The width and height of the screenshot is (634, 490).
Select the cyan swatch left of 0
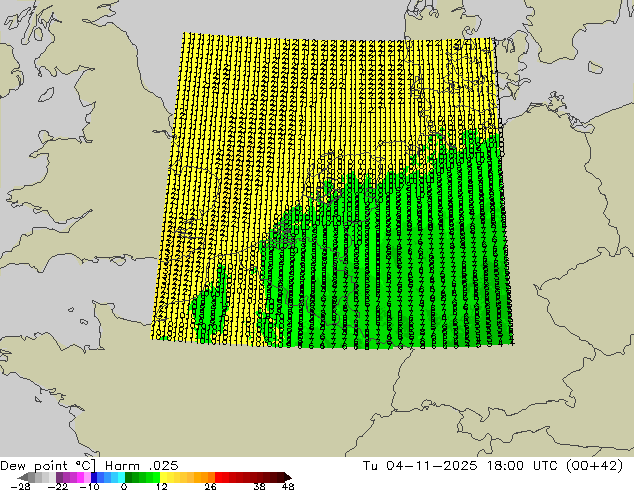[121, 477]
